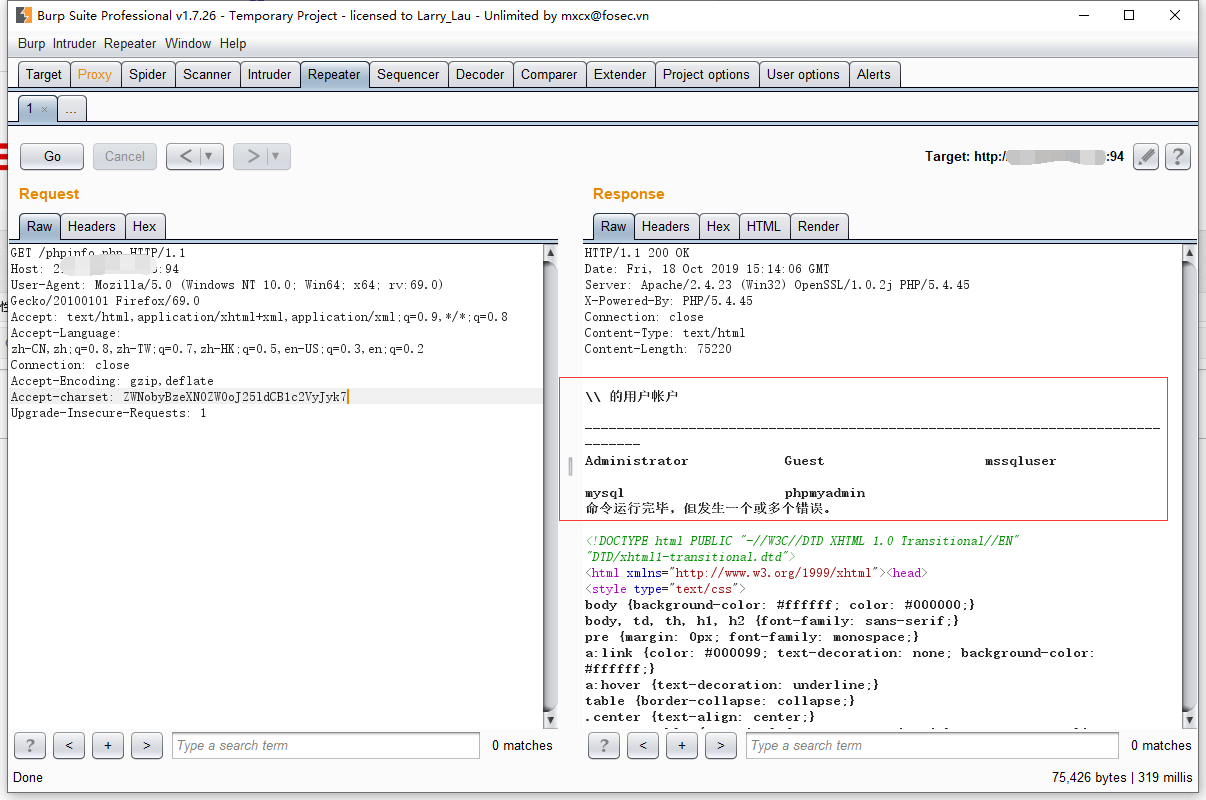Image resolution: width=1206 pixels, height=800 pixels.
Task: Switch to the Extender tab
Action: point(620,74)
